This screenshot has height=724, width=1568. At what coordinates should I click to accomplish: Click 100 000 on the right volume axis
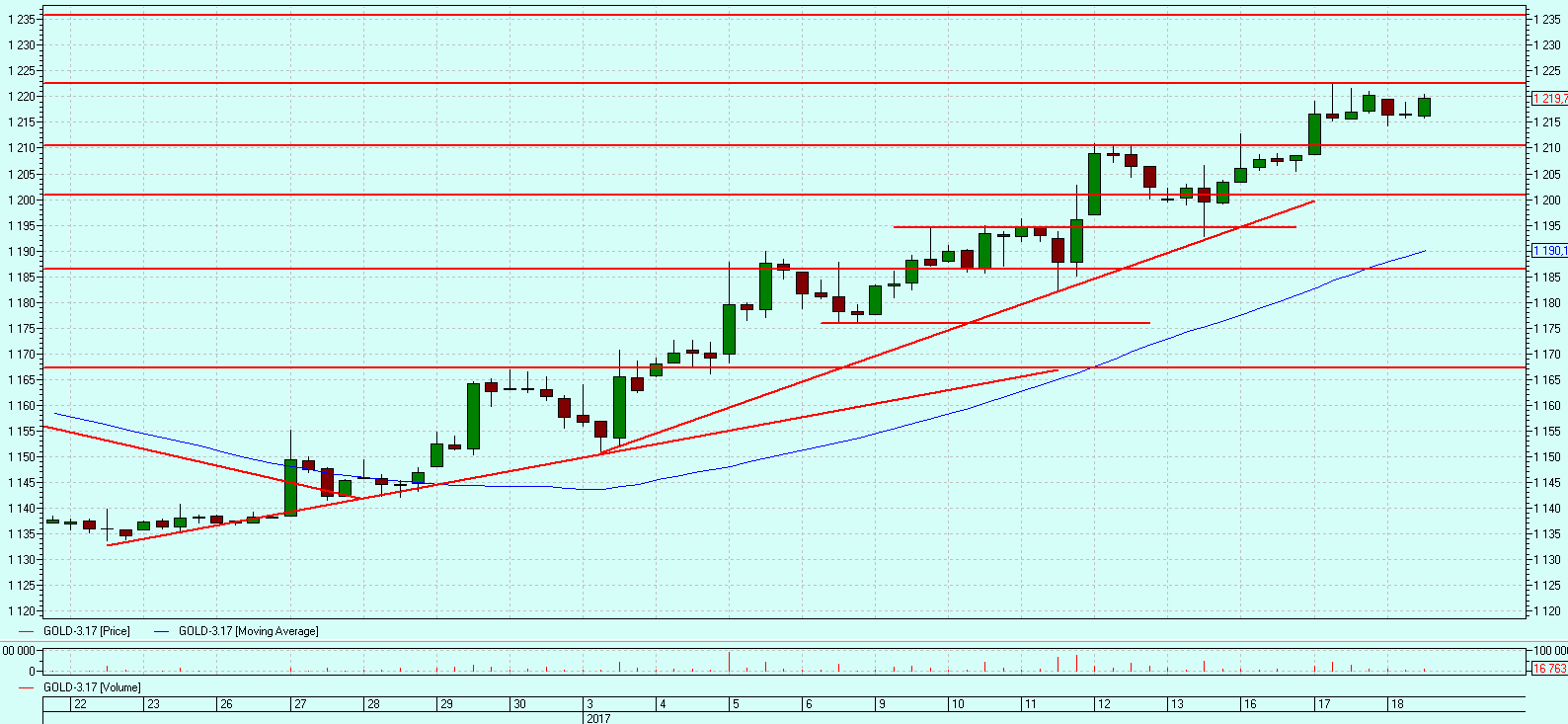pyautogui.click(x=1549, y=651)
